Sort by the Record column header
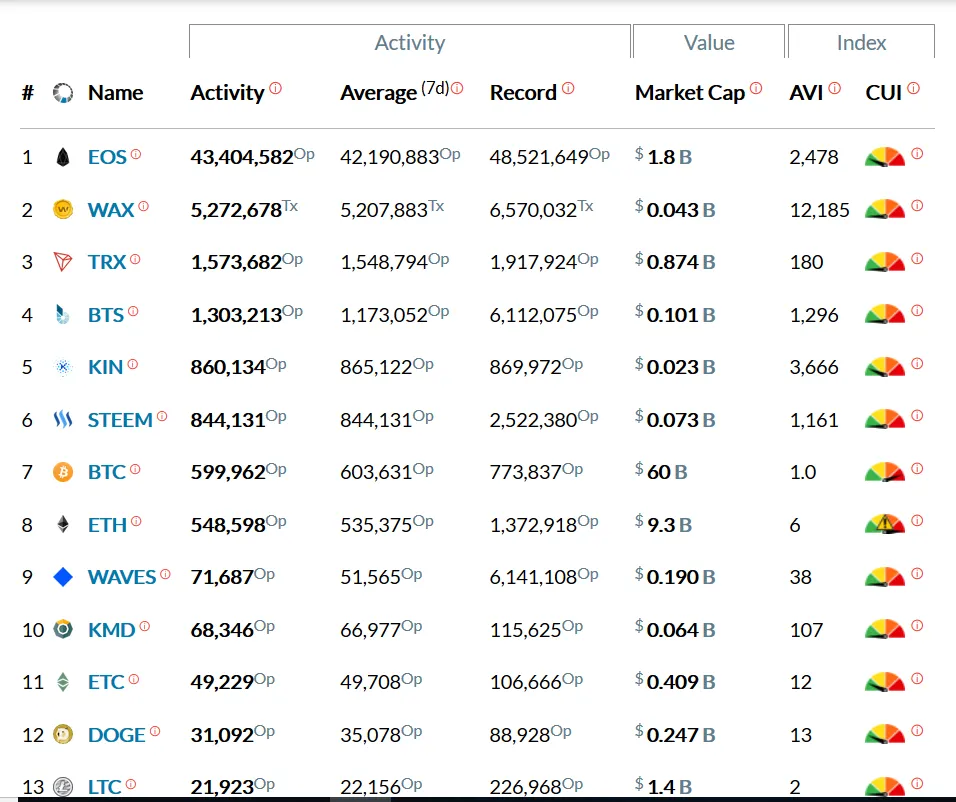 [x=523, y=93]
